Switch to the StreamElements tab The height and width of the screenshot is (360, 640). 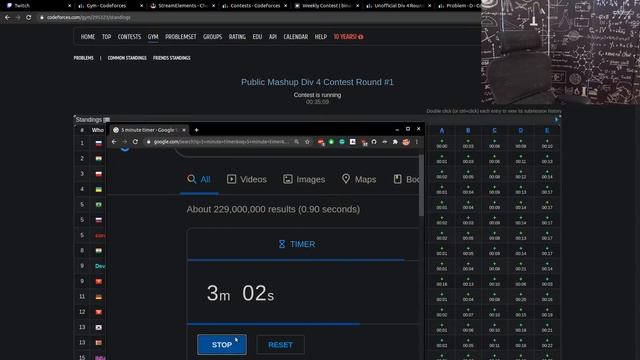182,6
